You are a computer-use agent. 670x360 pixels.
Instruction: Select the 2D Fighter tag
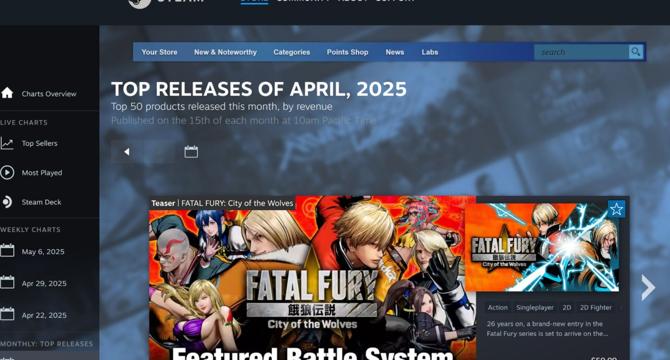coord(596,307)
